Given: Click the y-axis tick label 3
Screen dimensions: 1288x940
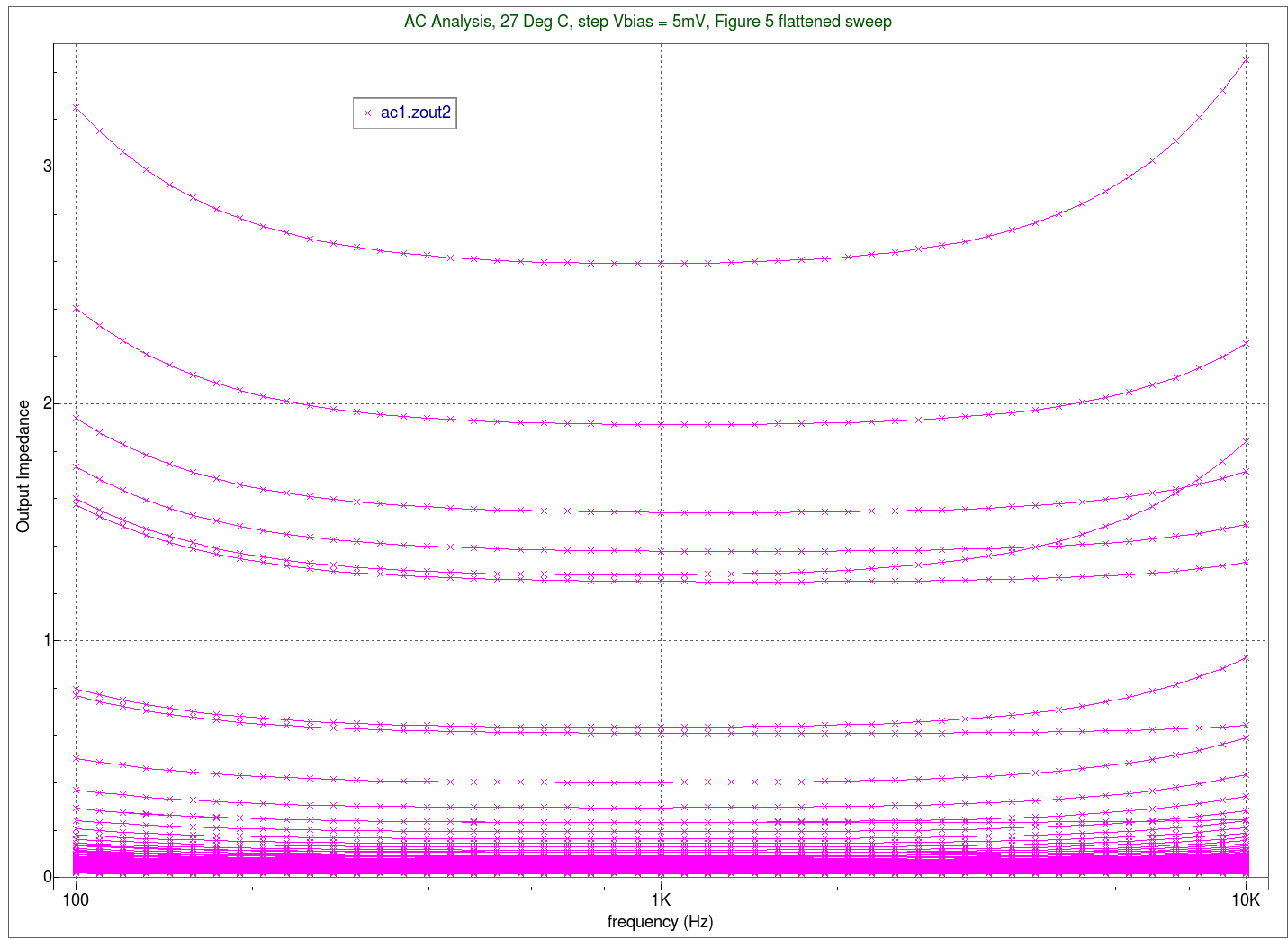Looking at the screenshot, I should [48, 167].
